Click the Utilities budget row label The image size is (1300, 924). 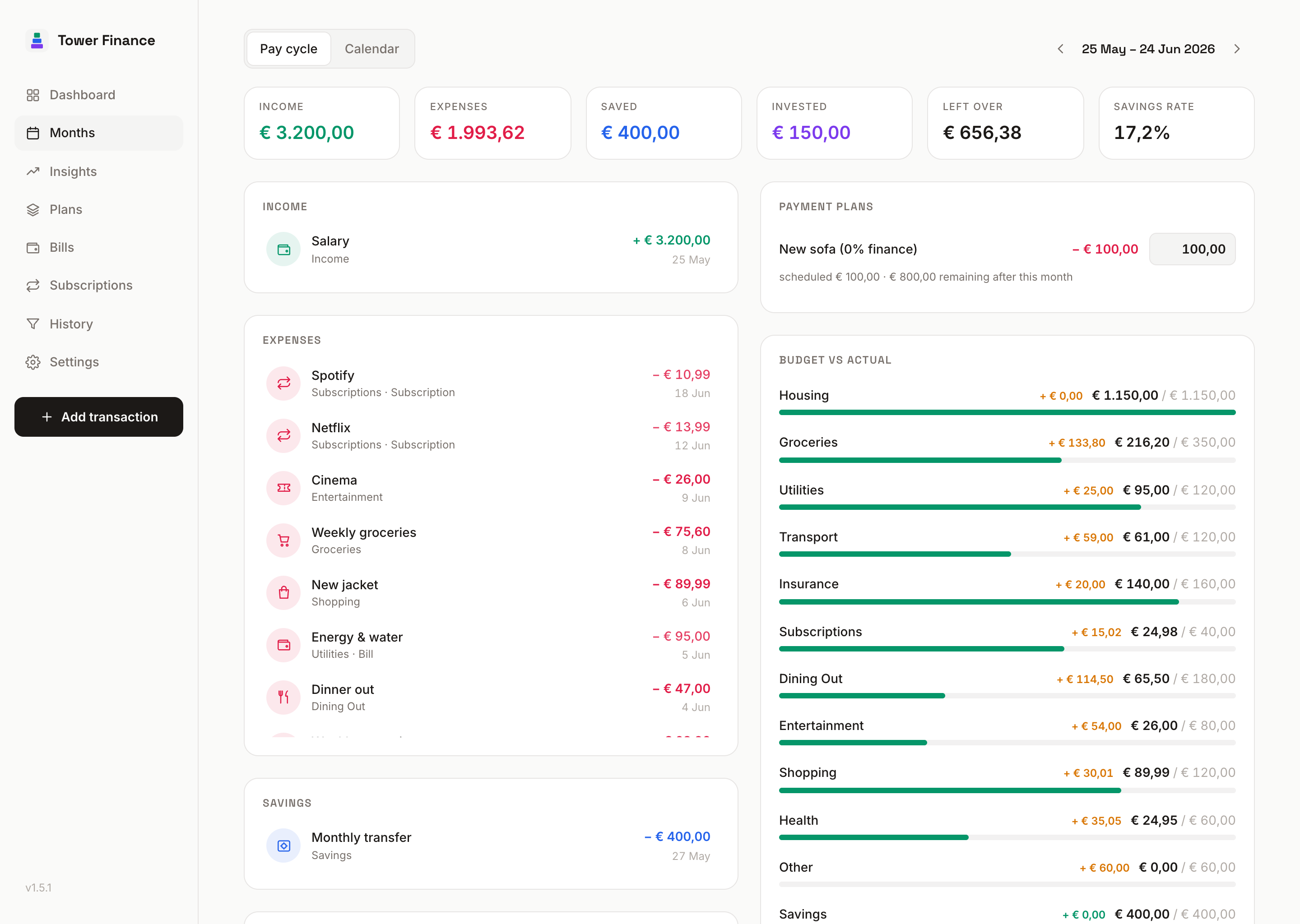point(801,490)
